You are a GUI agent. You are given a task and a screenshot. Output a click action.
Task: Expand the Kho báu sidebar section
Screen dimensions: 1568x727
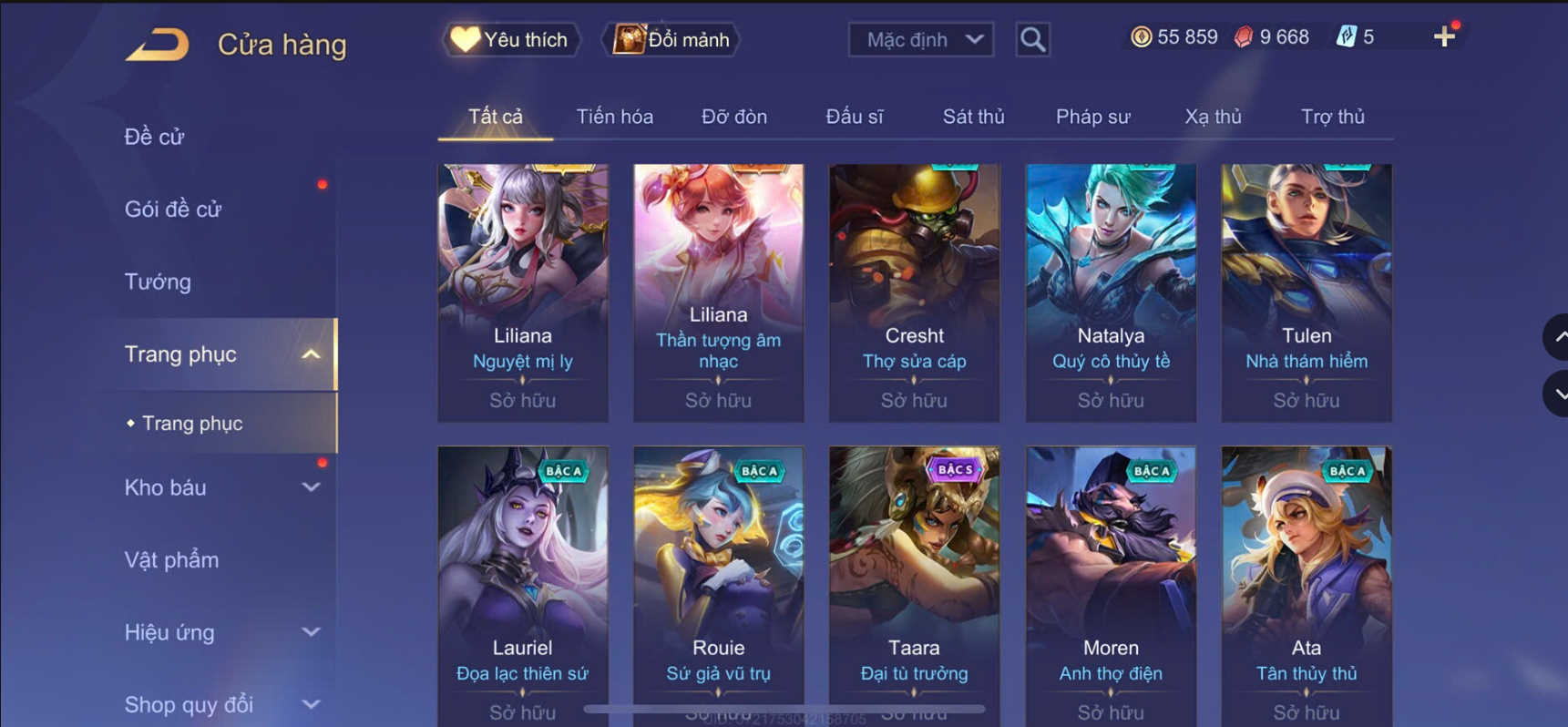pos(311,487)
